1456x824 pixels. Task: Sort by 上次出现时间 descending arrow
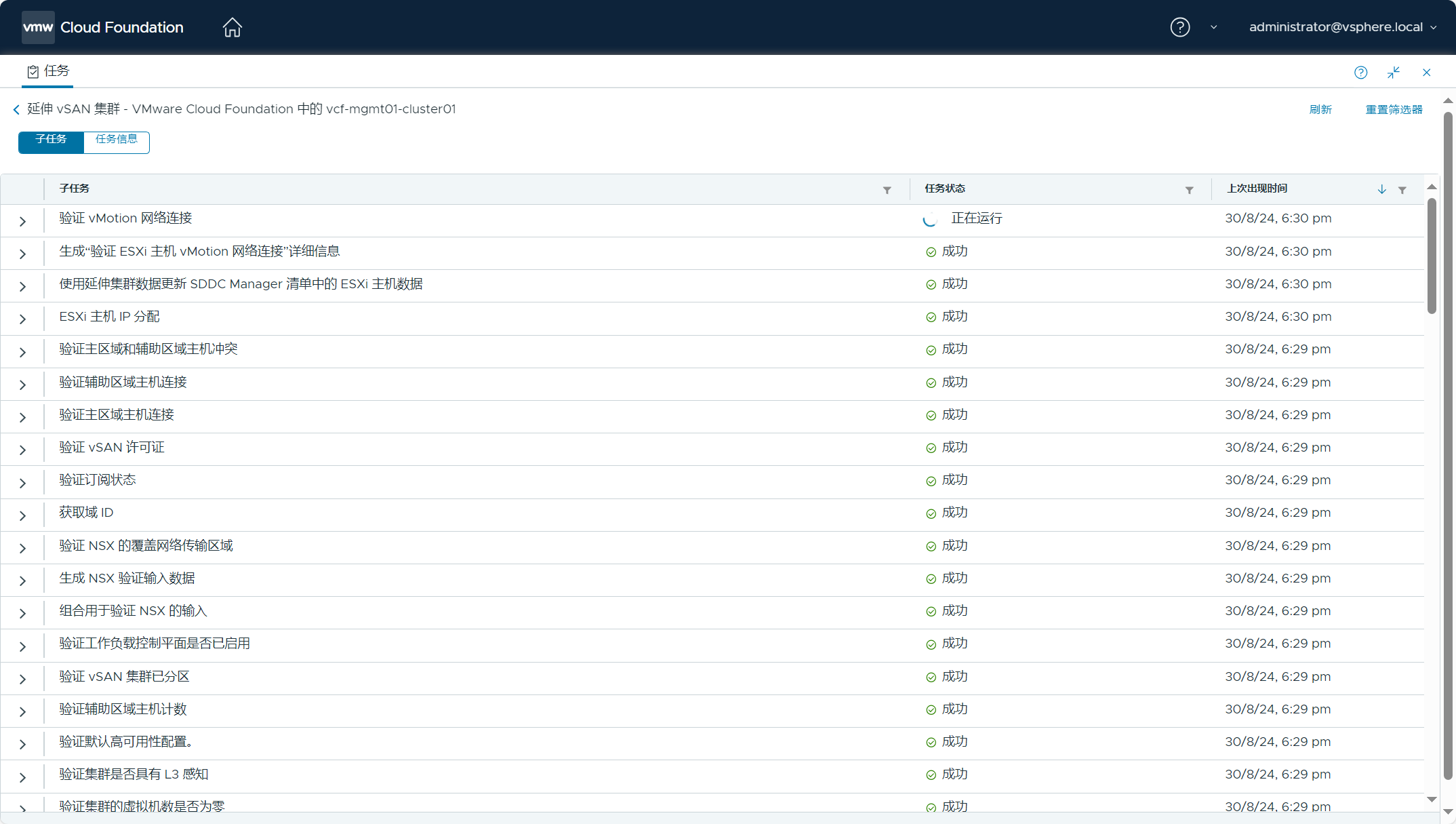coord(1381,190)
